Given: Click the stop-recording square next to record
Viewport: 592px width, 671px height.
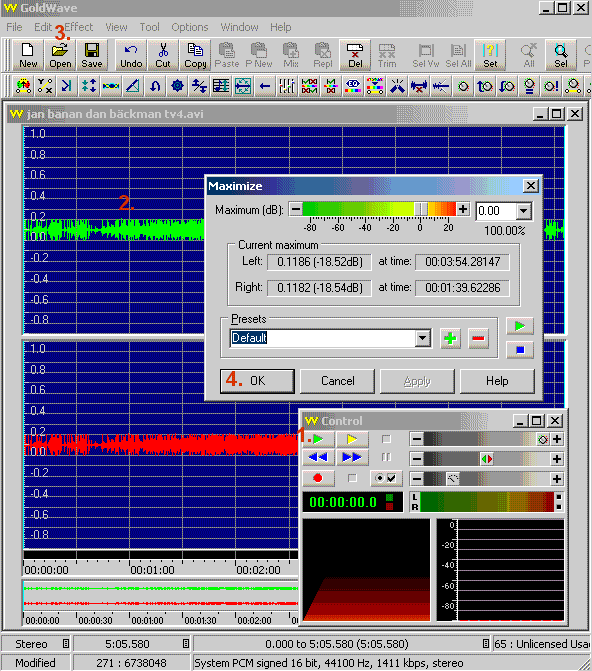Looking at the screenshot, I should point(352,478).
